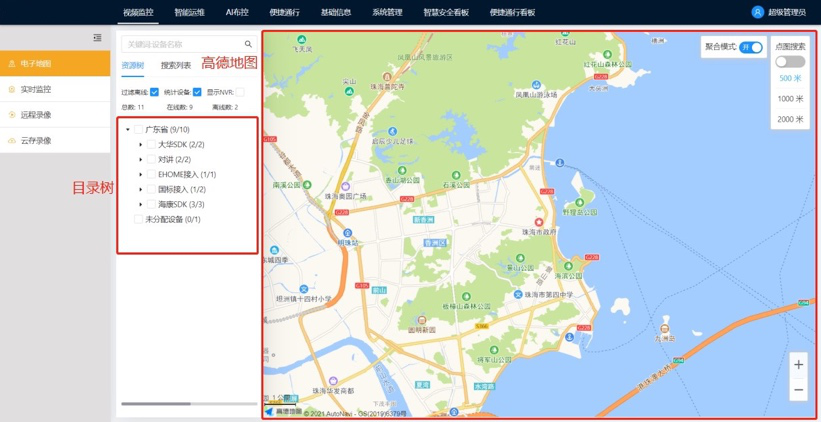Click the 景山公园 park marker
This screenshot has height=422, width=821.
pyautogui.click(x=520, y=258)
